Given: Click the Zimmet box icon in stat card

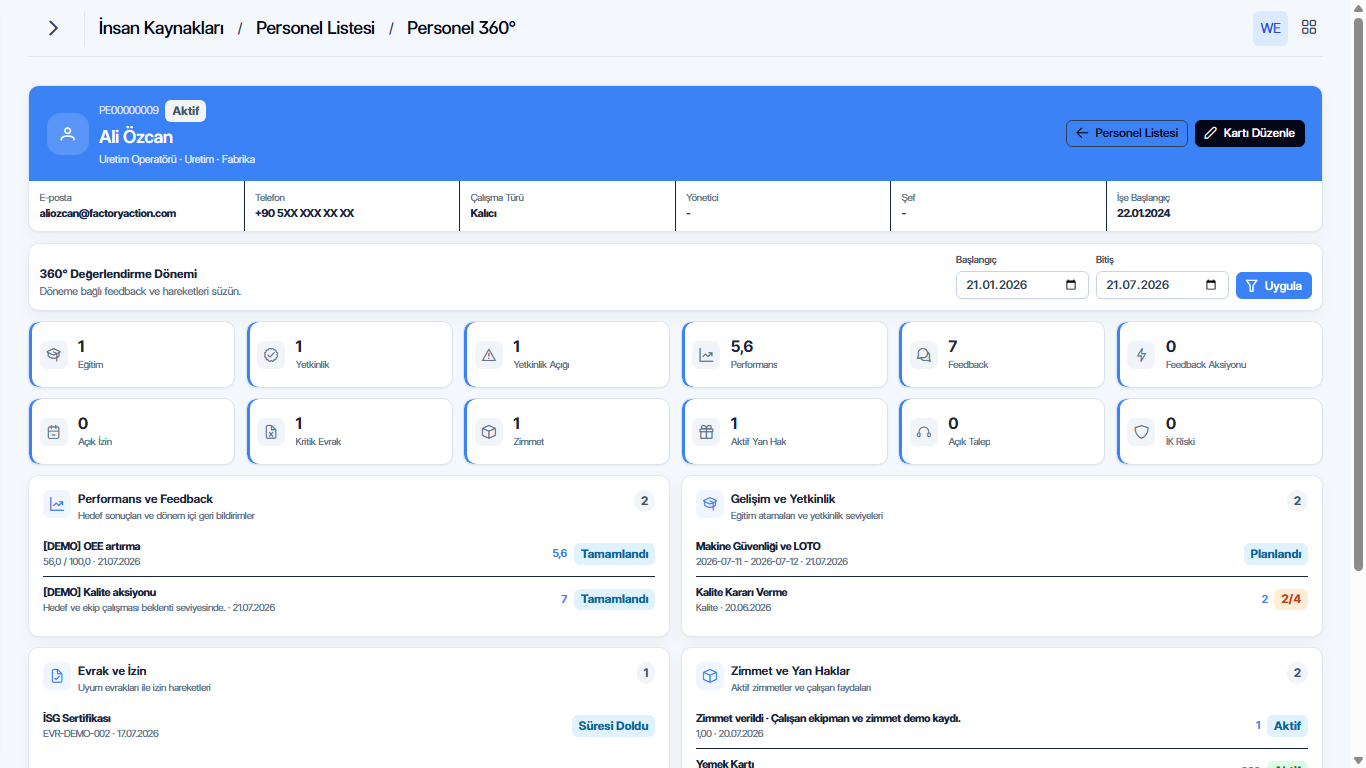Looking at the screenshot, I should tap(489, 432).
